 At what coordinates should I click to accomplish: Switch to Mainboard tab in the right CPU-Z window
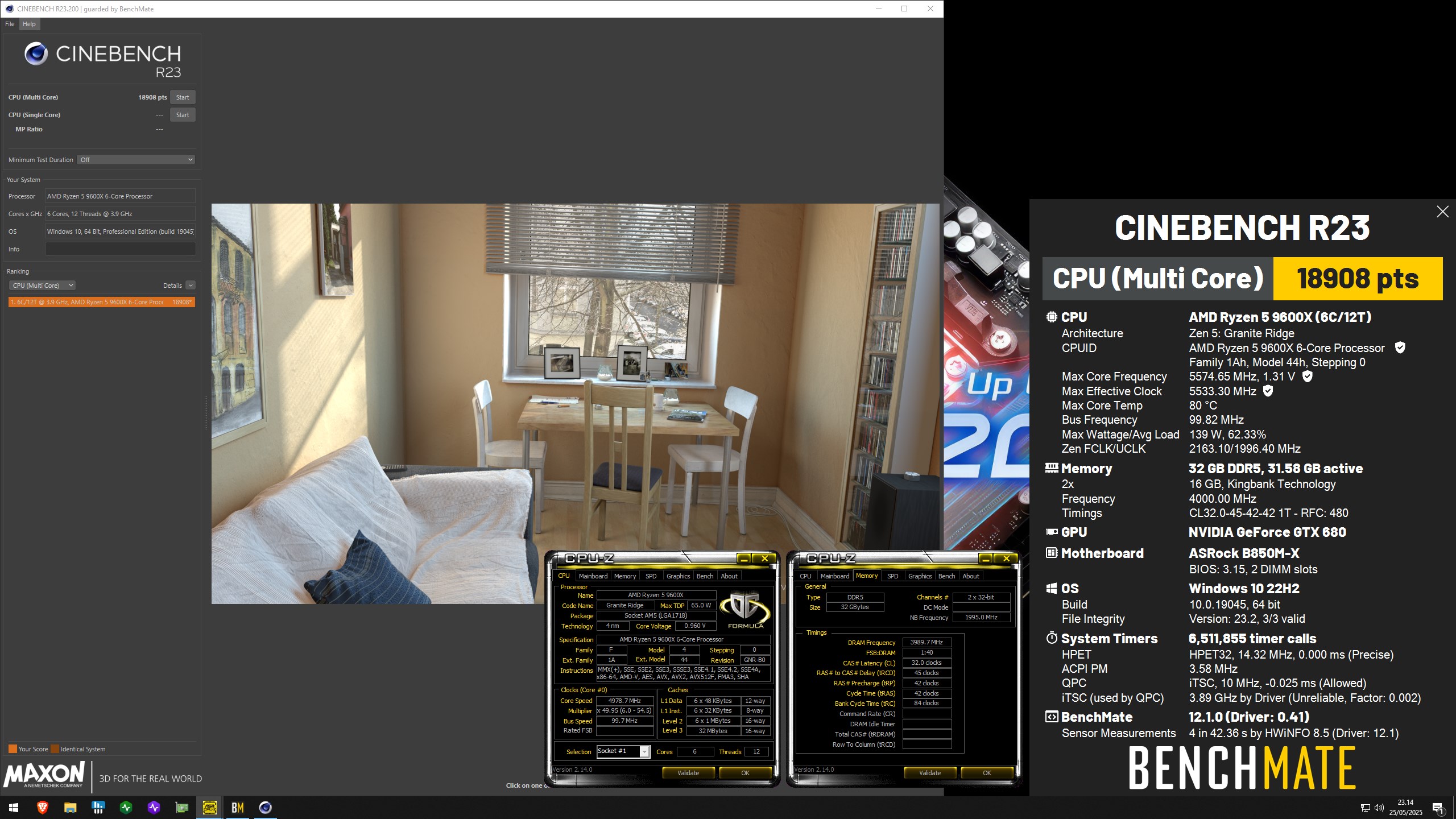click(835, 576)
